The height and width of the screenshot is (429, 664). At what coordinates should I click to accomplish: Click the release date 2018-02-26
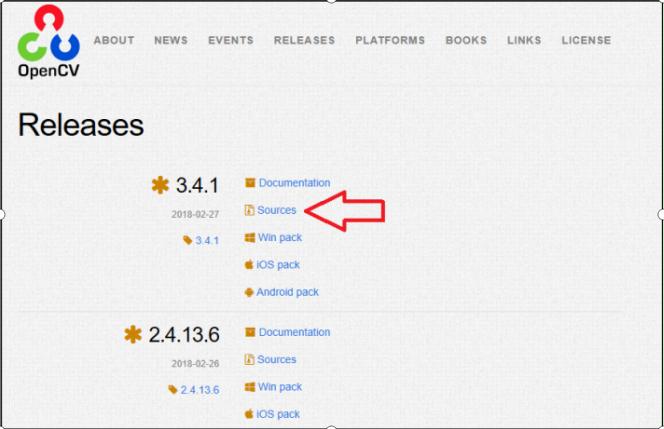point(195,363)
